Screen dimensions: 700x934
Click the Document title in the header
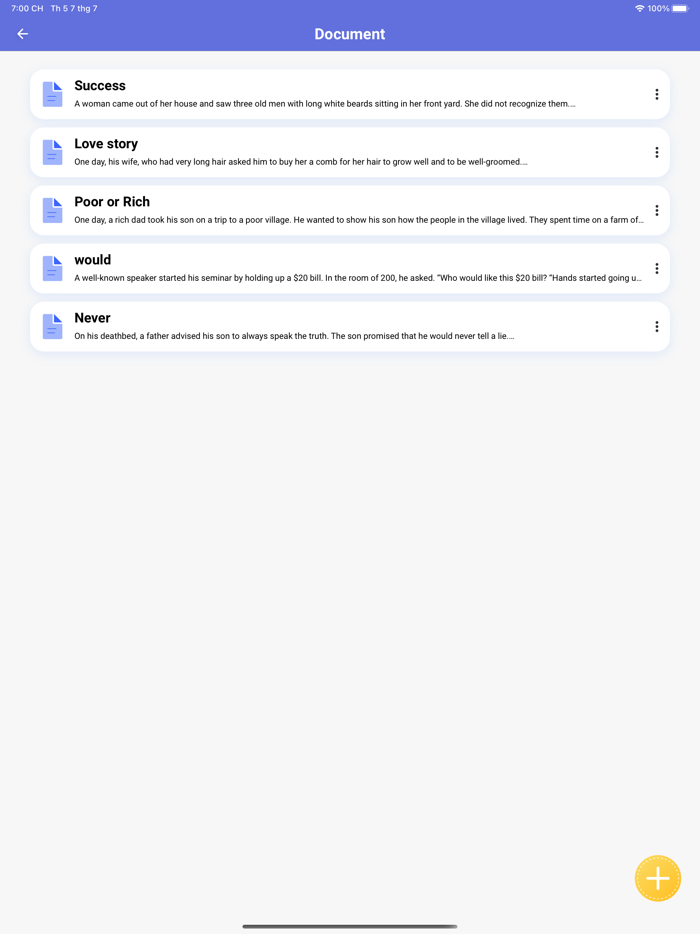(349, 33)
